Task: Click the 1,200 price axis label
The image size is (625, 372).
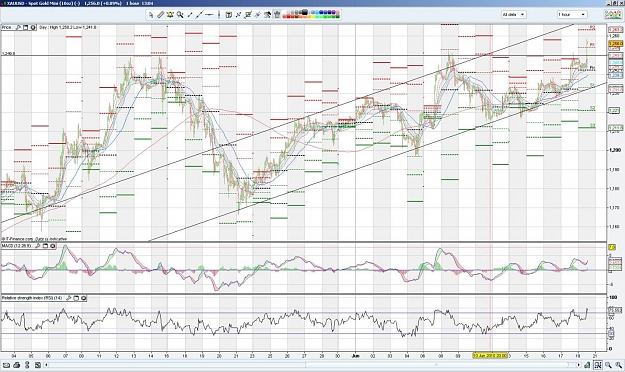Action: (x=614, y=150)
